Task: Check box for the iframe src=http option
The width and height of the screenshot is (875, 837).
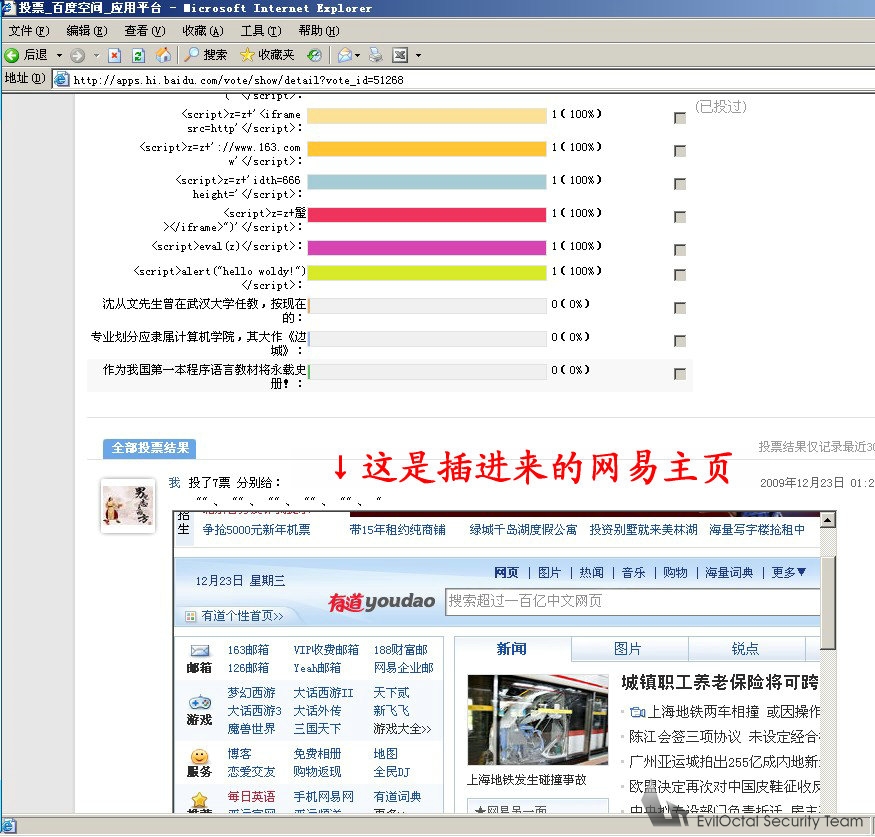Action: [680, 118]
